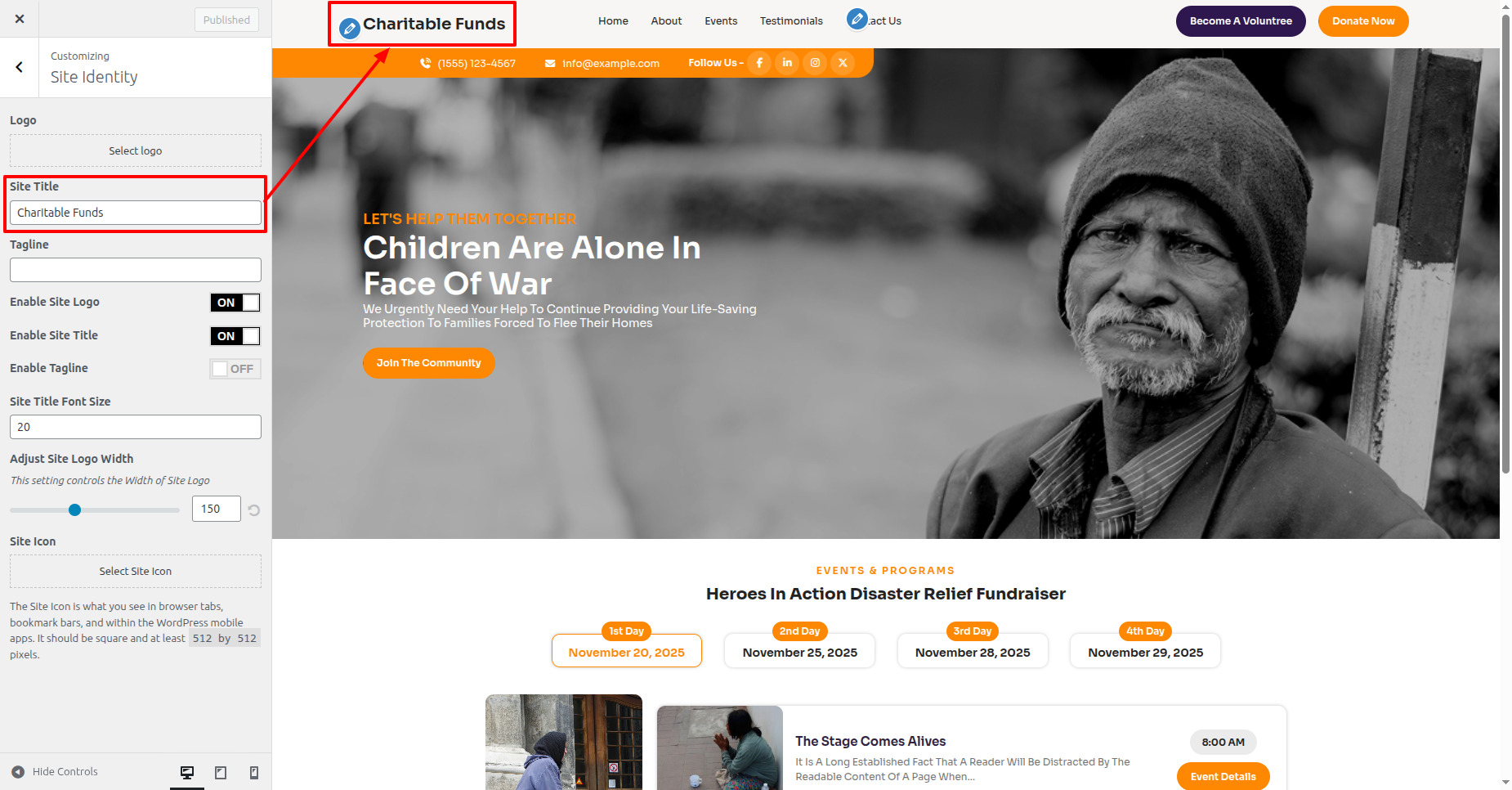
Task: Open the LinkedIn social icon
Action: coord(787,63)
